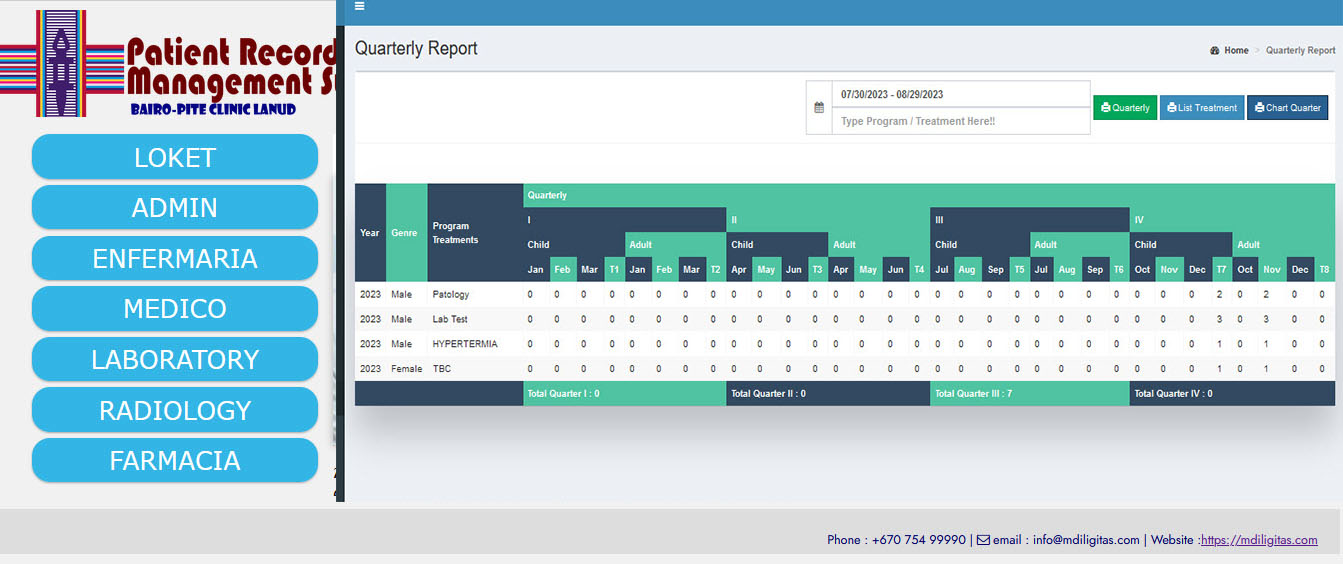Open the LOKET menu

[175, 157]
